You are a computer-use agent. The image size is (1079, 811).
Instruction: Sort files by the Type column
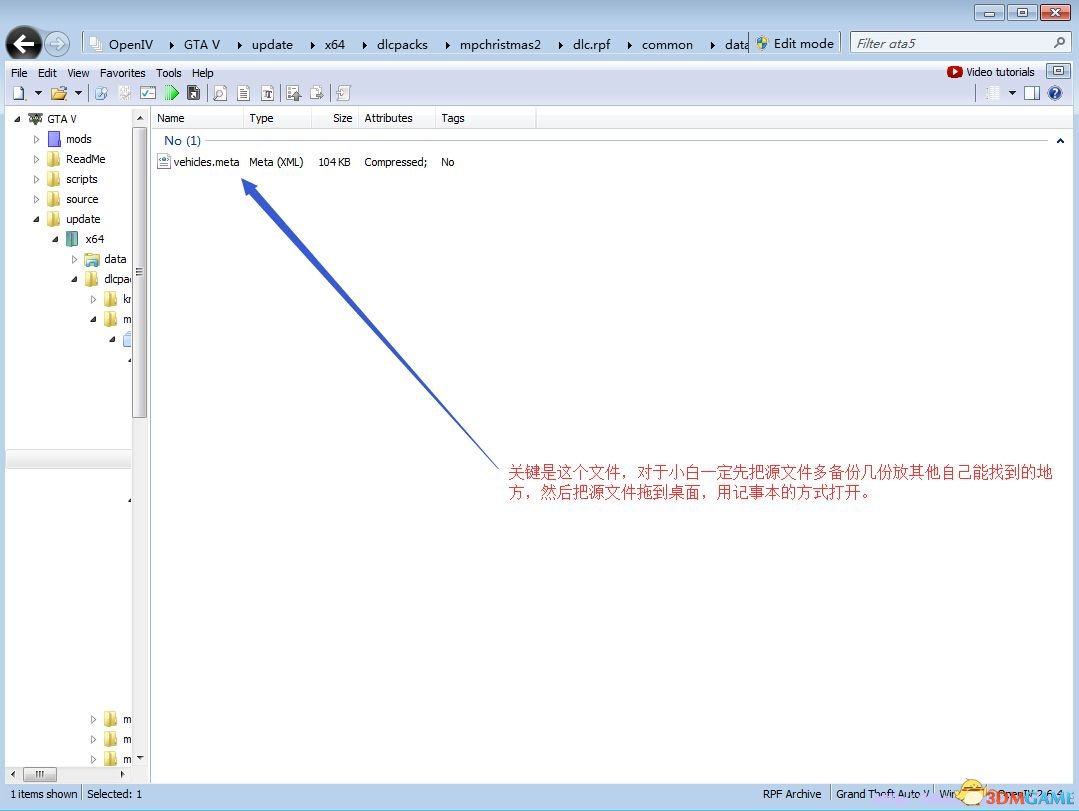(277, 118)
